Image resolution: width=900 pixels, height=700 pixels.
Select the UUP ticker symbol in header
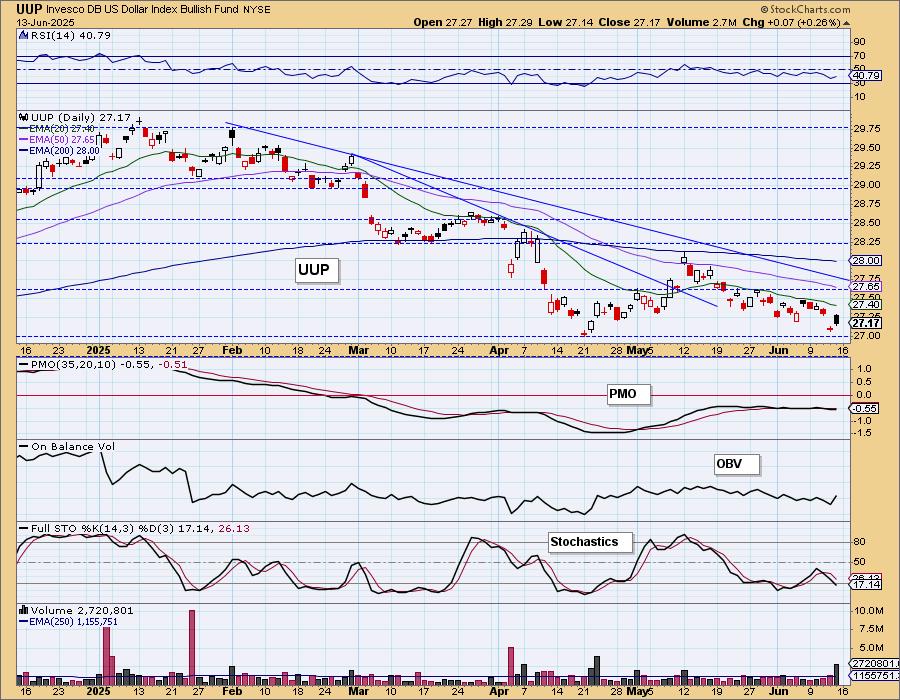(x=29, y=9)
